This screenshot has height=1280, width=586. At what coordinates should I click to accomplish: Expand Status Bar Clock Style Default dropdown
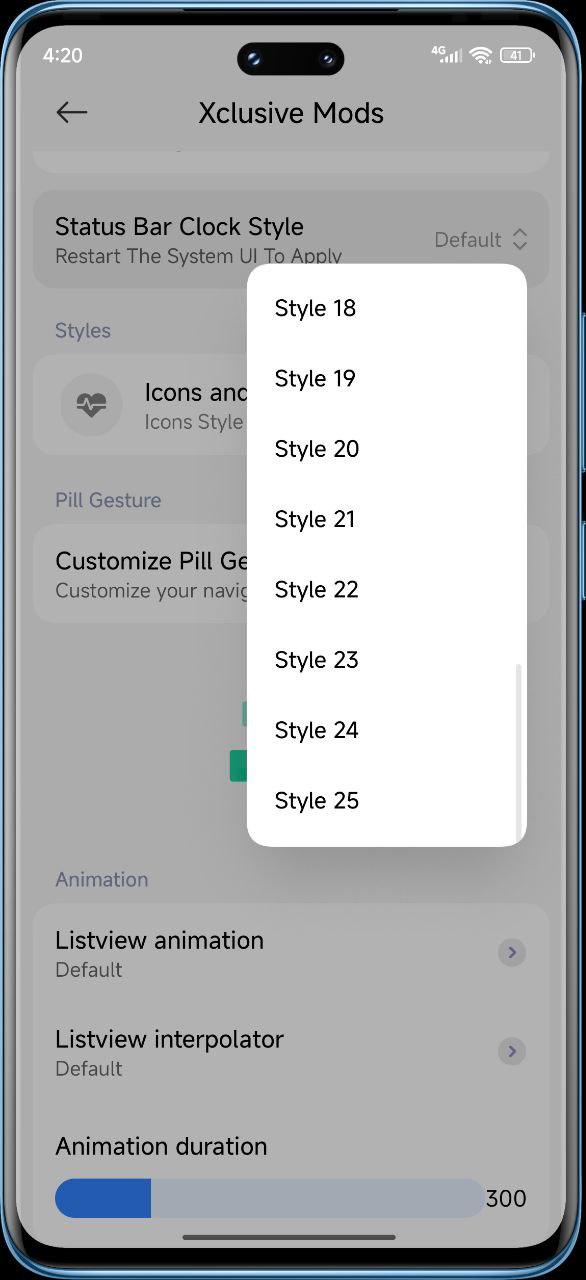(481, 240)
